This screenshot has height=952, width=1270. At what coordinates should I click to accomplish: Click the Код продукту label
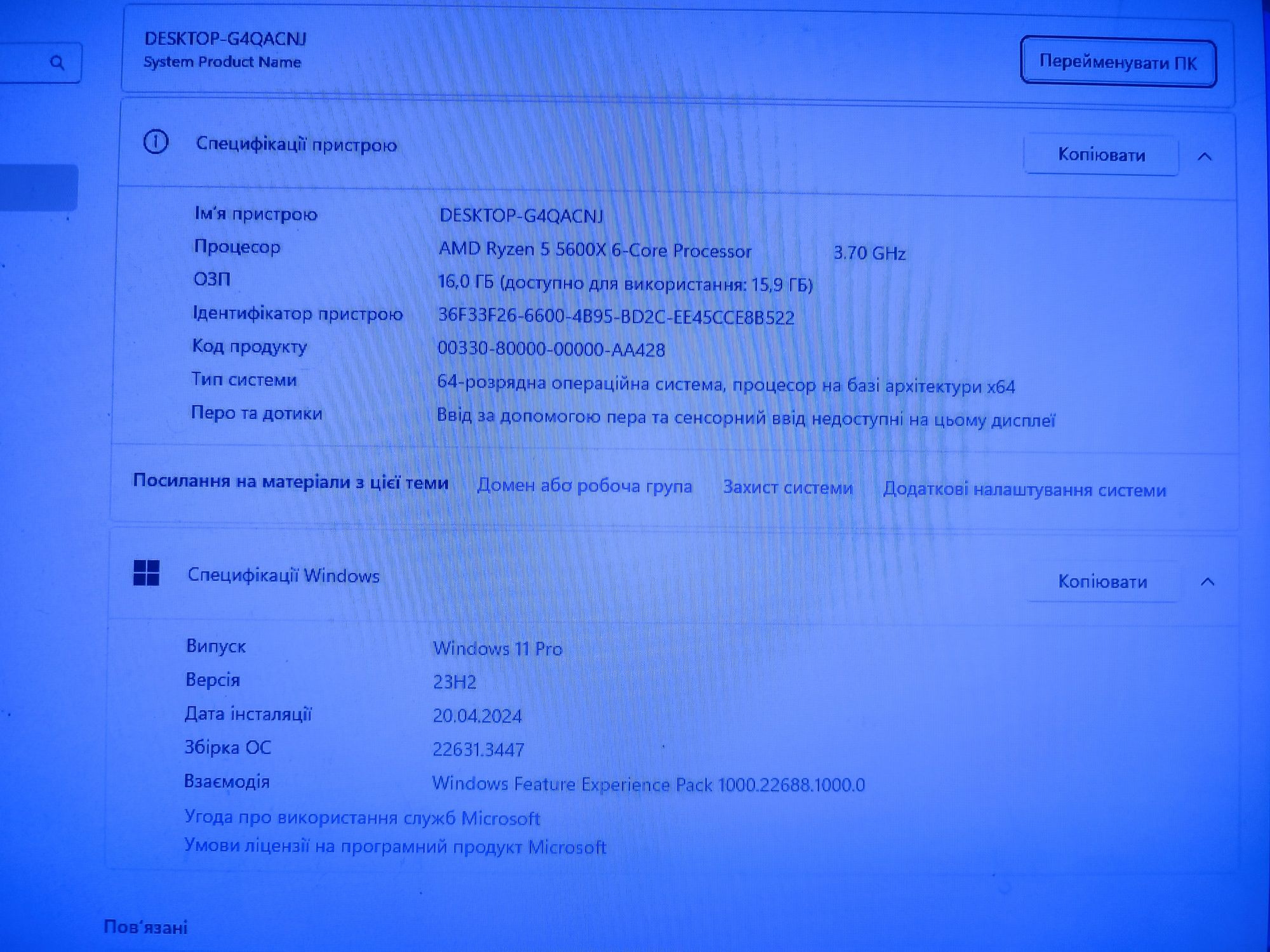click(x=250, y=347)
